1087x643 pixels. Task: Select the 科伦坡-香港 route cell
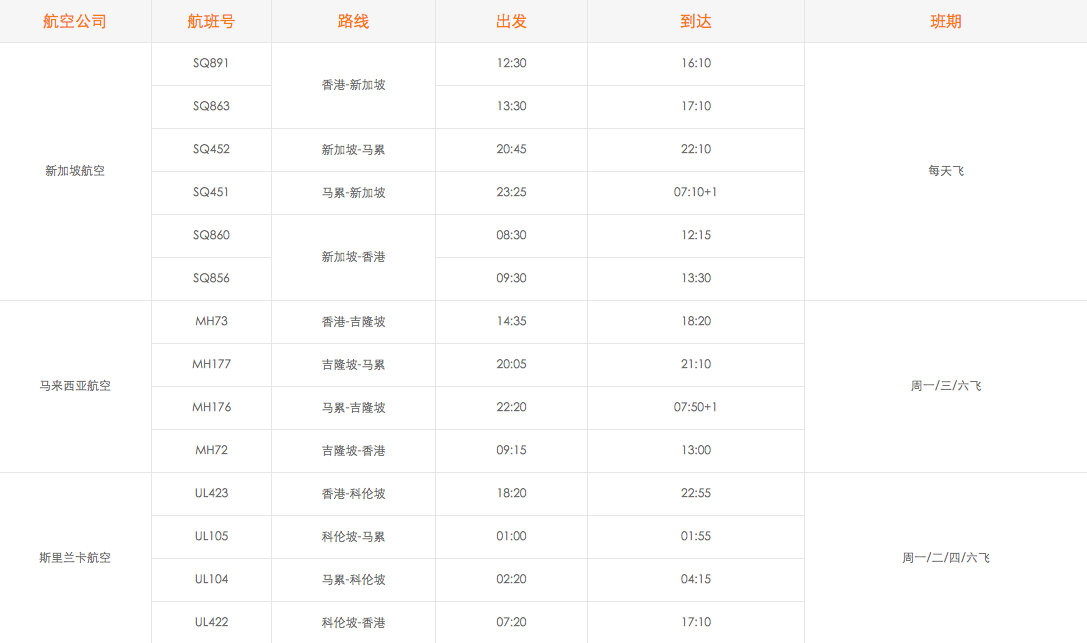354,622
